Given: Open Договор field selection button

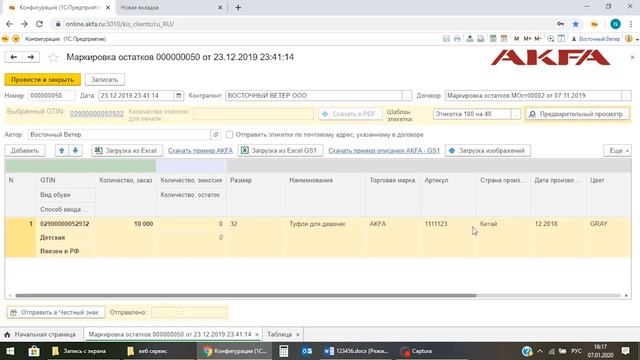Looking at the screenshot, I should pos(626,96).
